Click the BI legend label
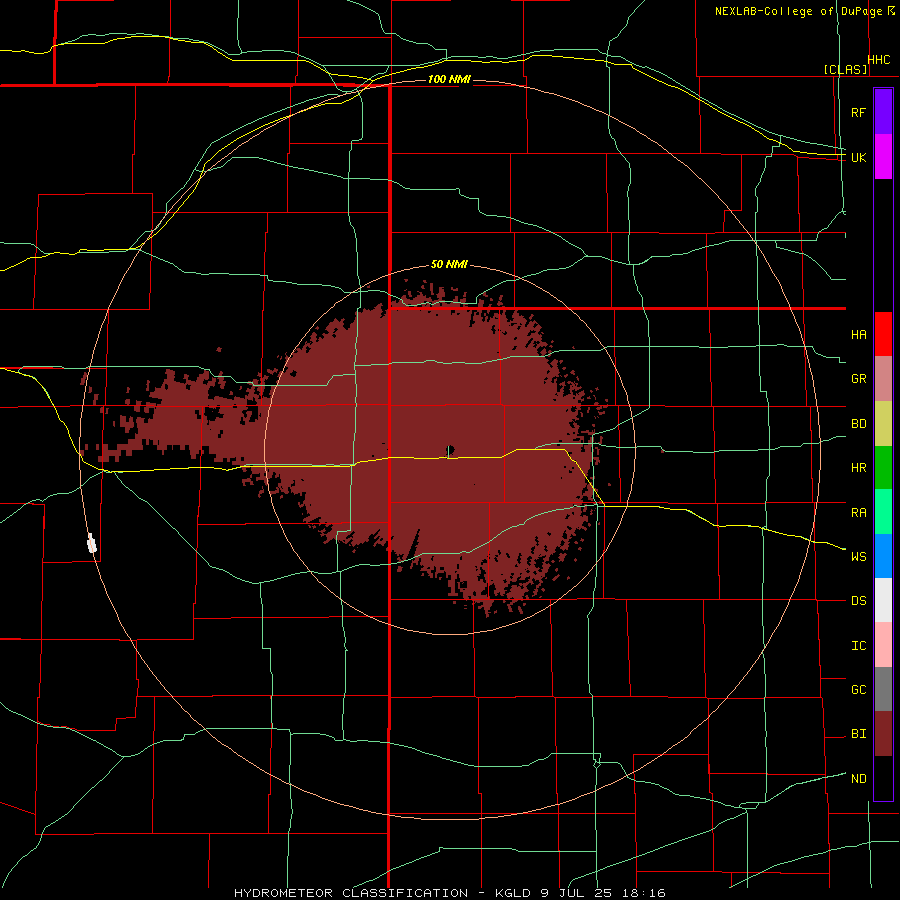 point(858,734)
